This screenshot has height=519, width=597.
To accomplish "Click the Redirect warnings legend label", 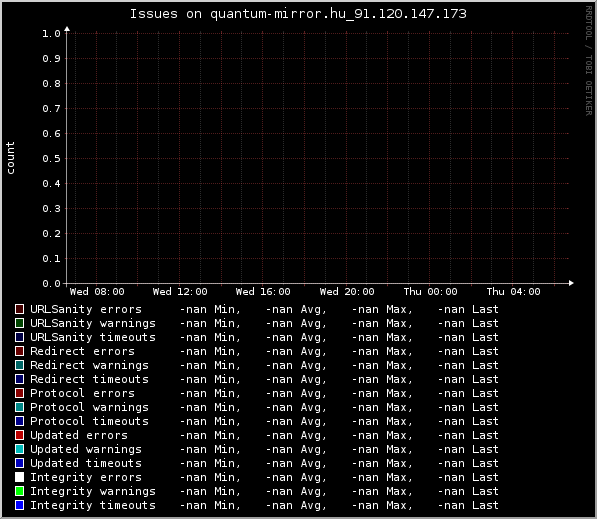I will 89,365.
